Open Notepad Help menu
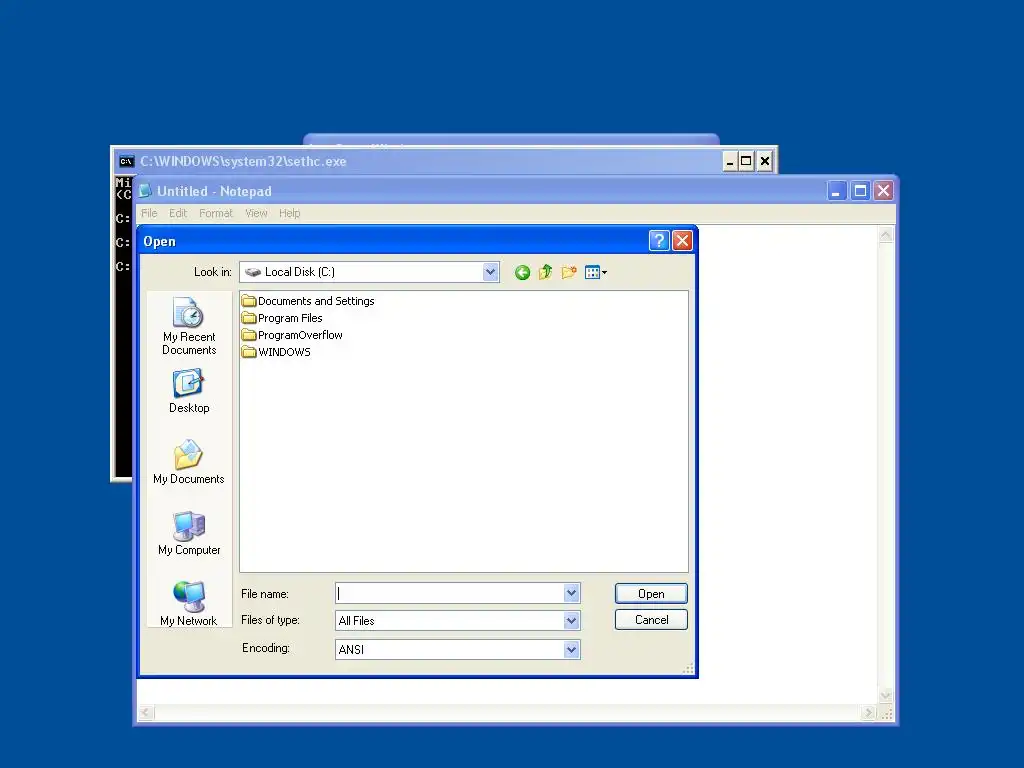The height and width of the screenshot is (768, 1024). (x=289, y=213)
